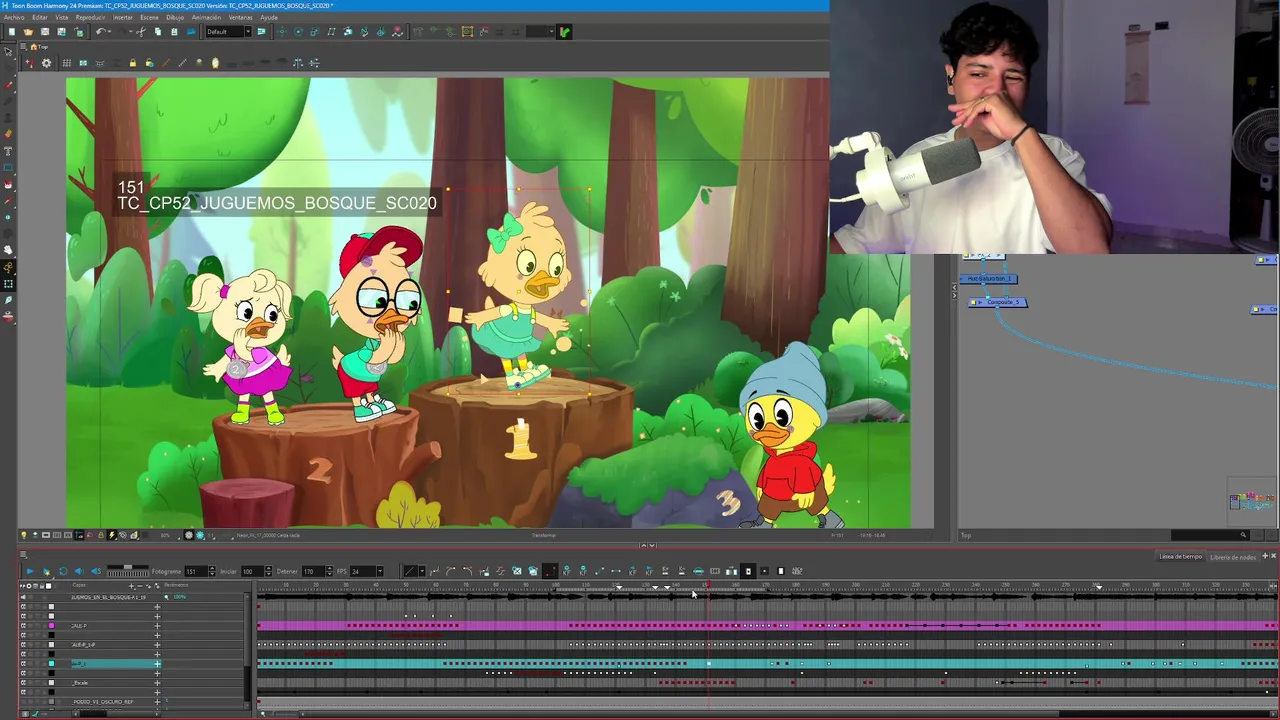Toggle the grid display icon

point(67,63)
